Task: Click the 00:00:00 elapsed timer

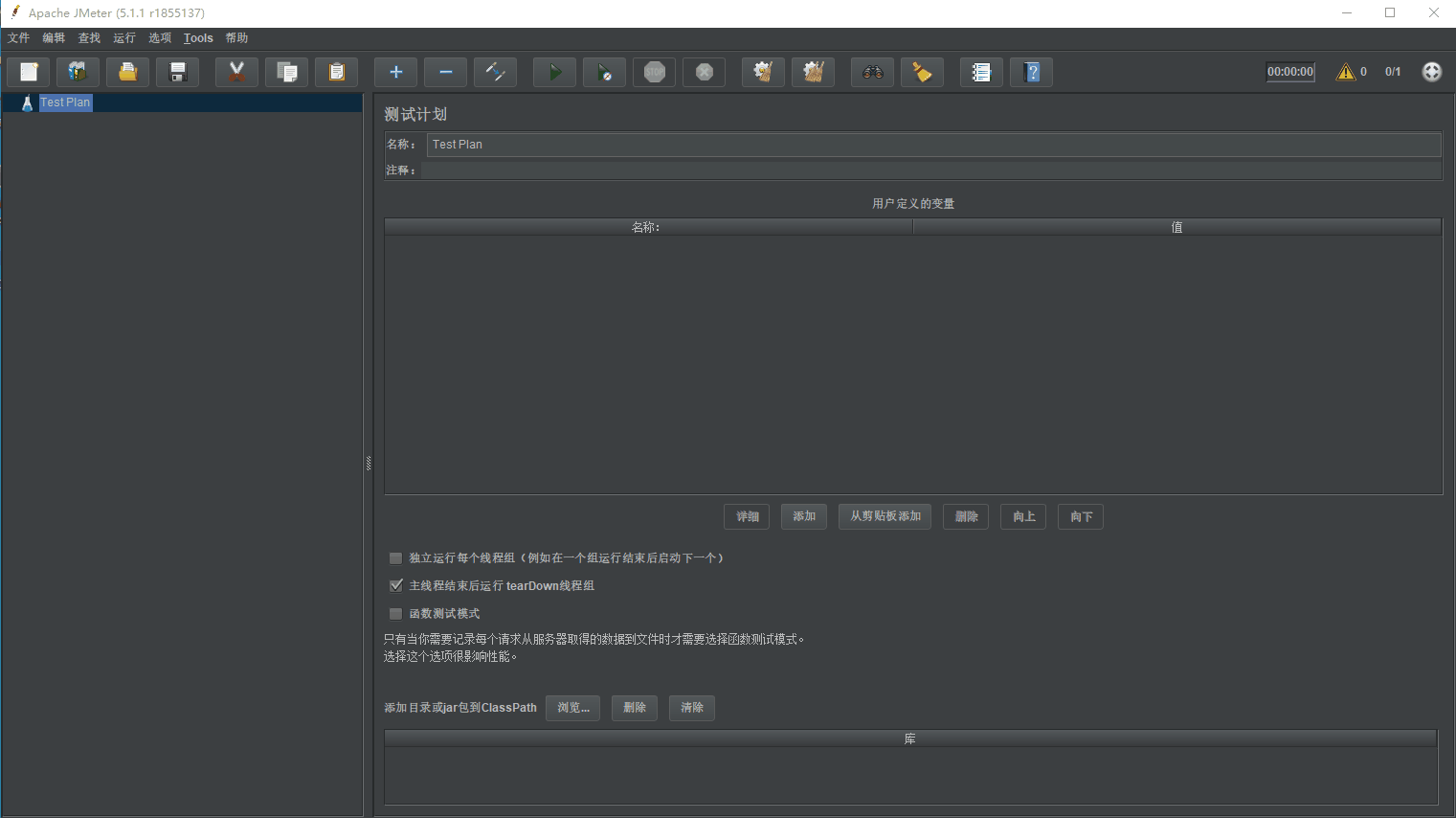Action: [x=1290, y=72]
